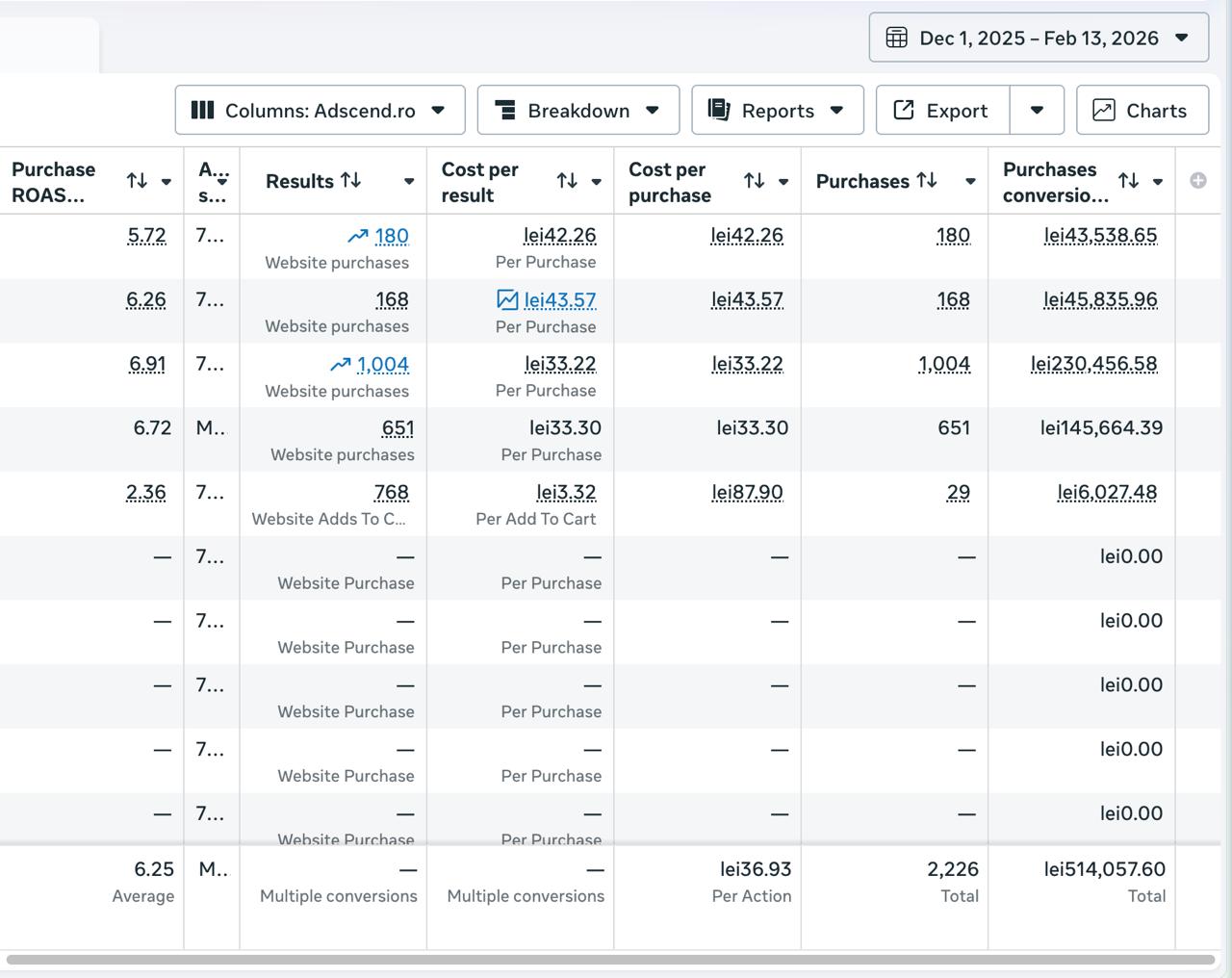Click the 2,226 total purchases value
The width and height of the screenshot is (1232, 978).
click(953, 869)
